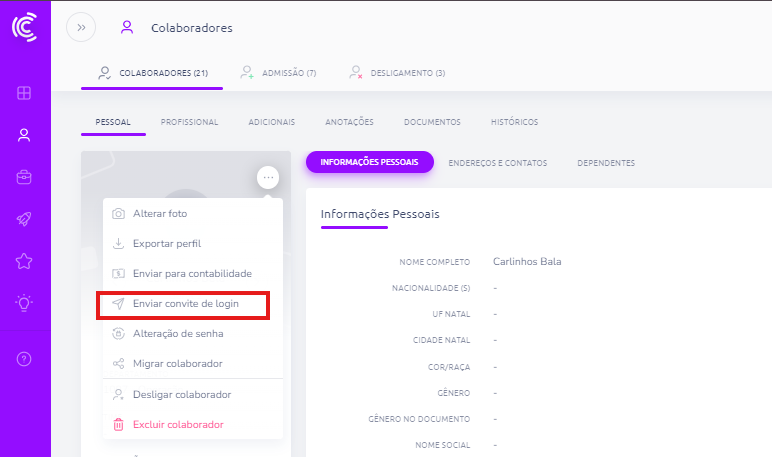Image resolution: width=772 pixels, height=457 pixels.
Task: Click the star icon in sidebar
Action: point(24,261)
